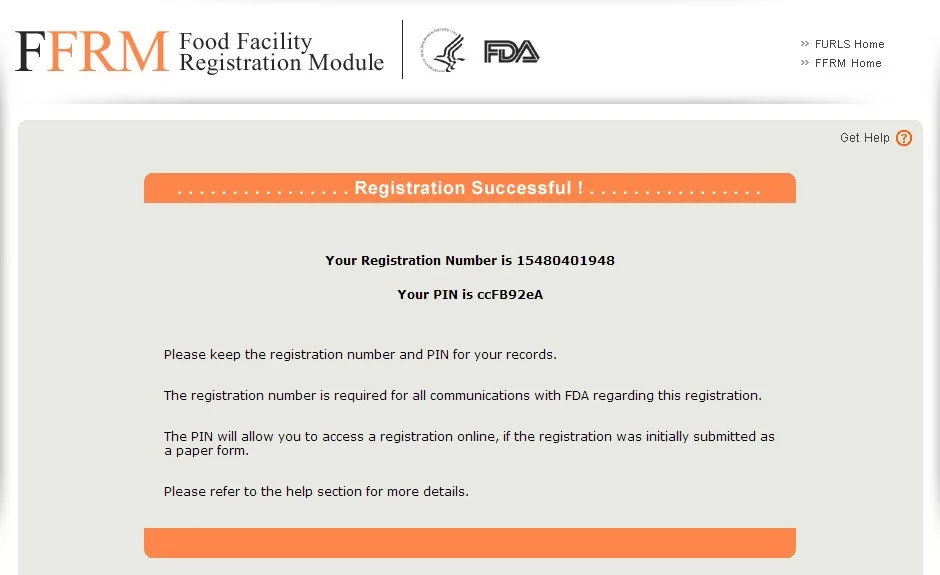The image size is (940, 575).
Task: Select the PIN value ccFB92eA
Action: click(x=510, y=295)
